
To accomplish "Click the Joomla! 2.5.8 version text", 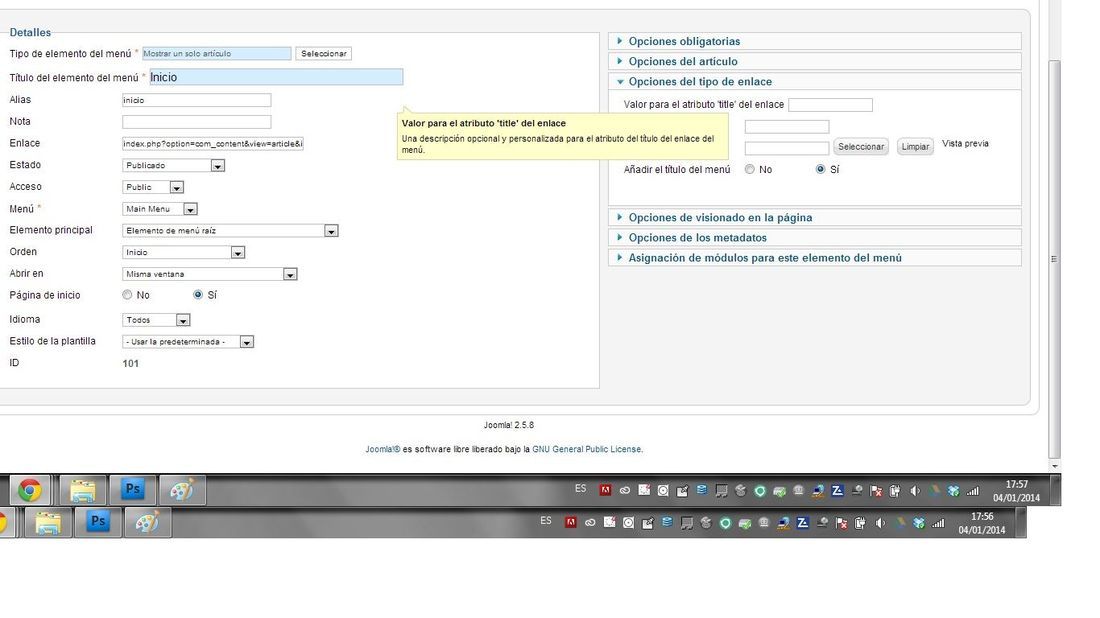I will (x=509, y=425).
